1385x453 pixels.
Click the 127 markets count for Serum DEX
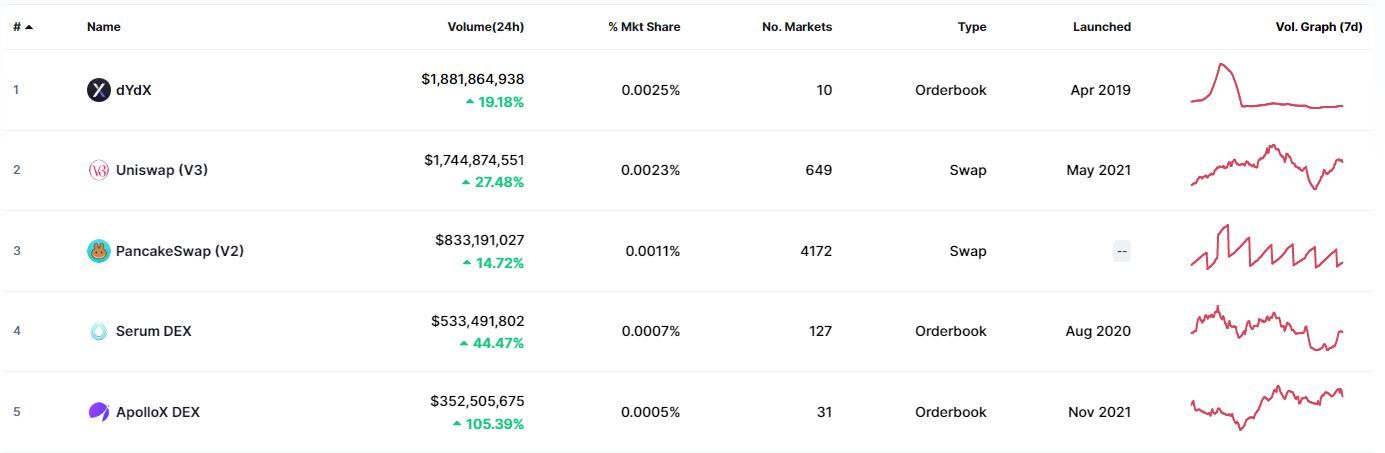tap(820, 331)
